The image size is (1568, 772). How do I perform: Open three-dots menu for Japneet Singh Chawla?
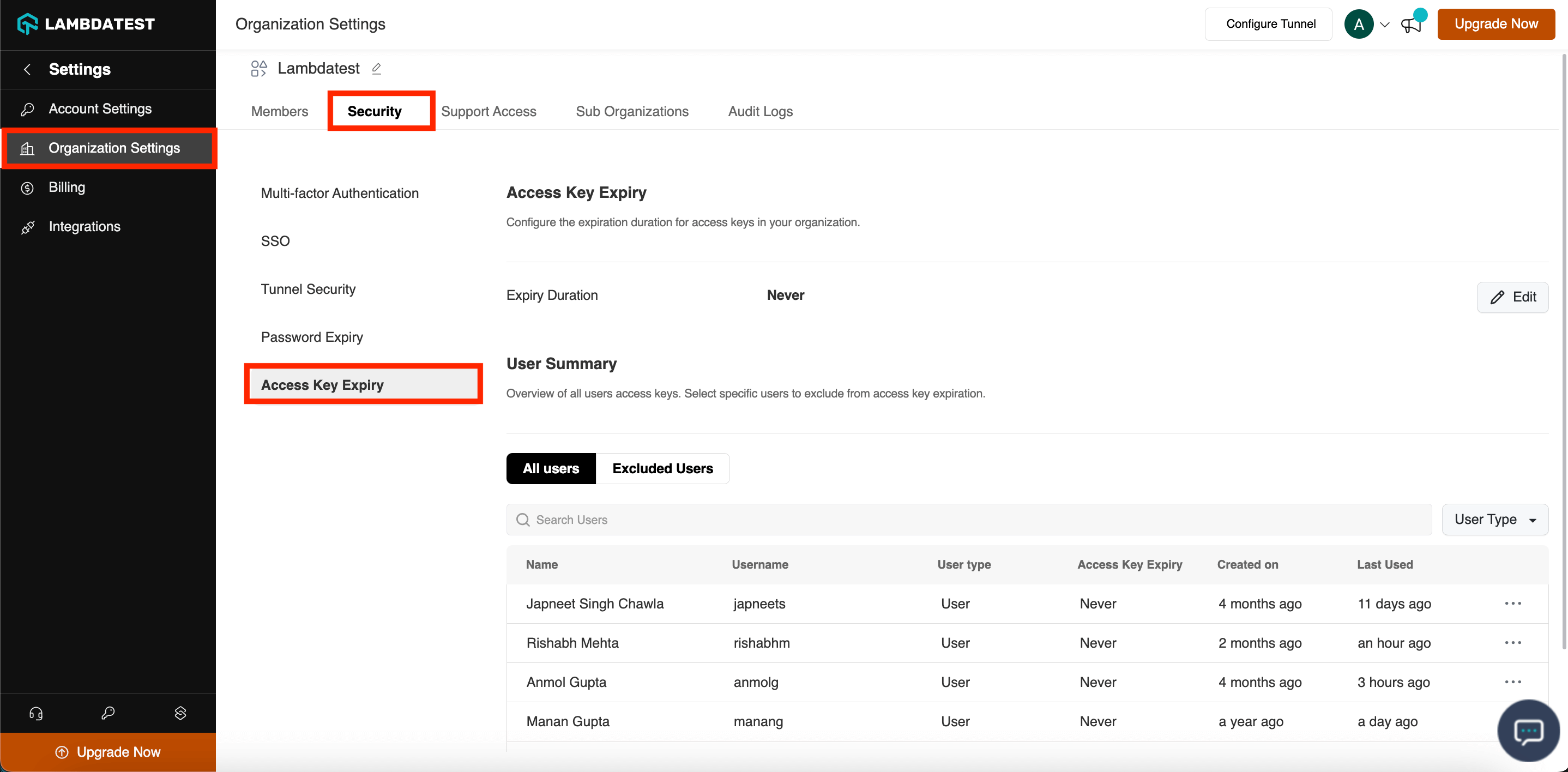pos(1512,604)
